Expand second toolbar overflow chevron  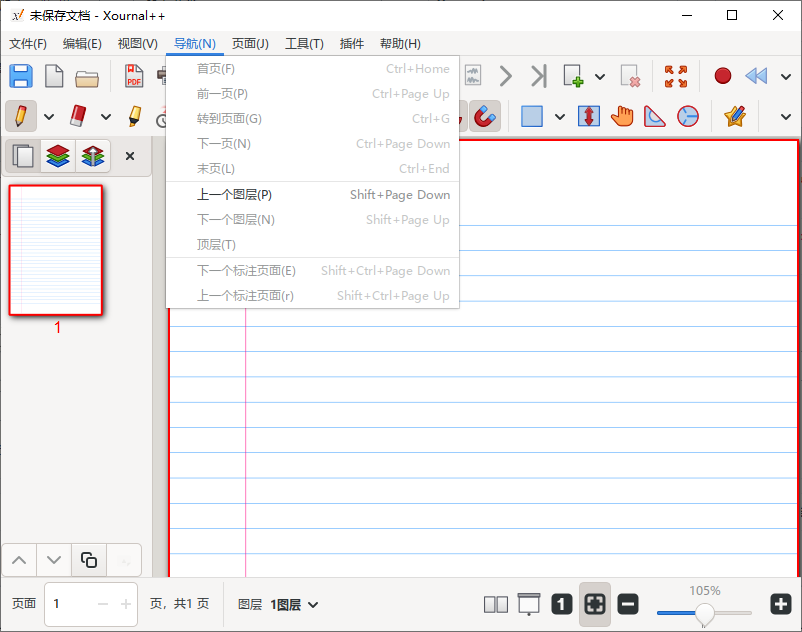pyautogui.click(x=786, y=117)
